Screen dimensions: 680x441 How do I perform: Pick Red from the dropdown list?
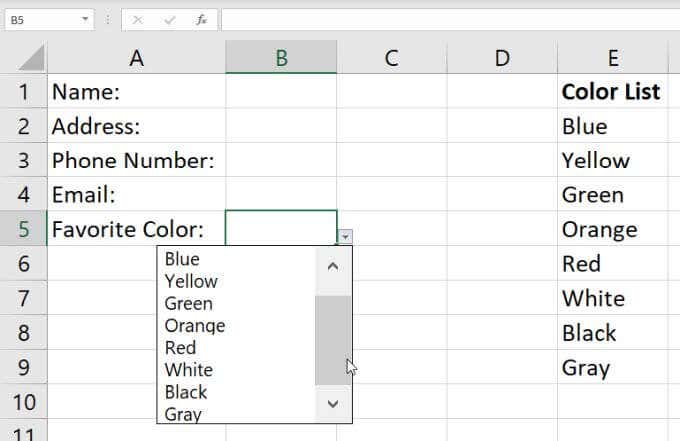180,347
